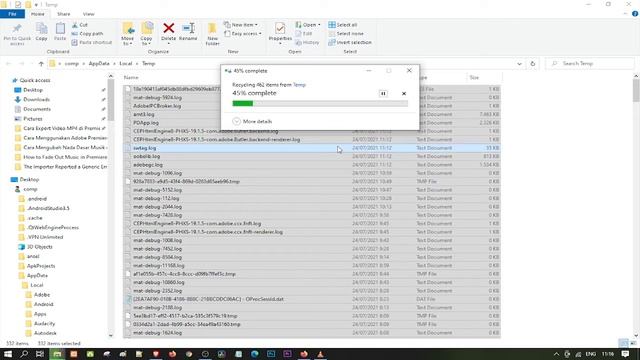
Task: Click the taskbar Search icon
Action: [x=24, y=354]
